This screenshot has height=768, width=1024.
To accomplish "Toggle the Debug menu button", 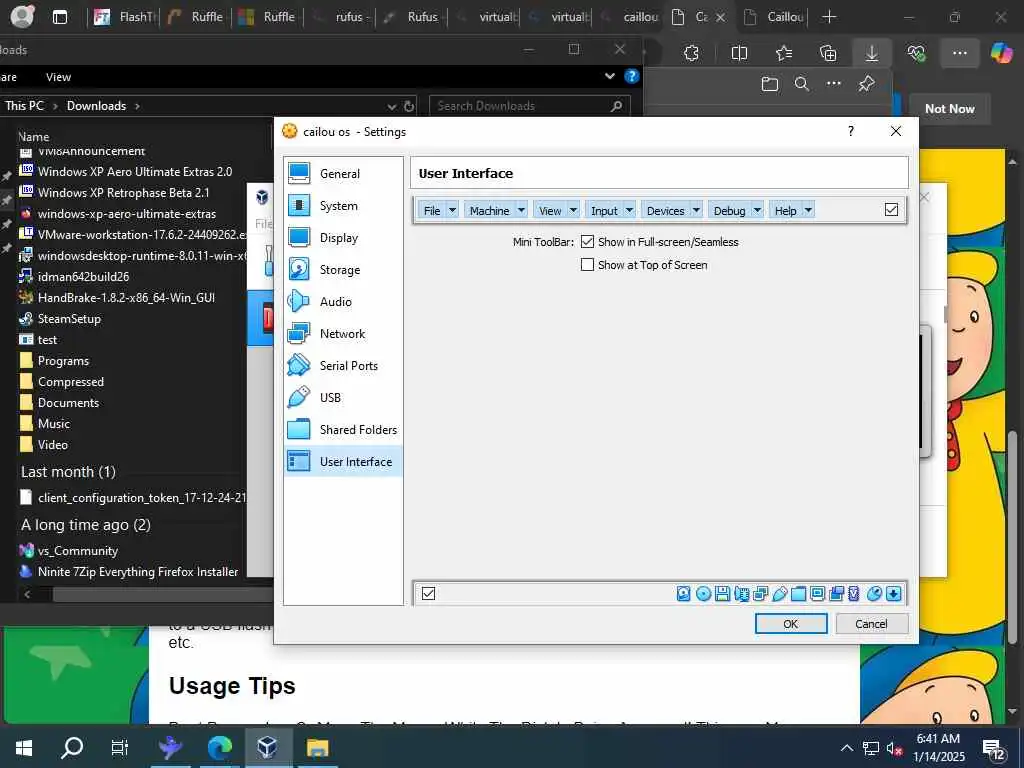I will coord(729,210).
